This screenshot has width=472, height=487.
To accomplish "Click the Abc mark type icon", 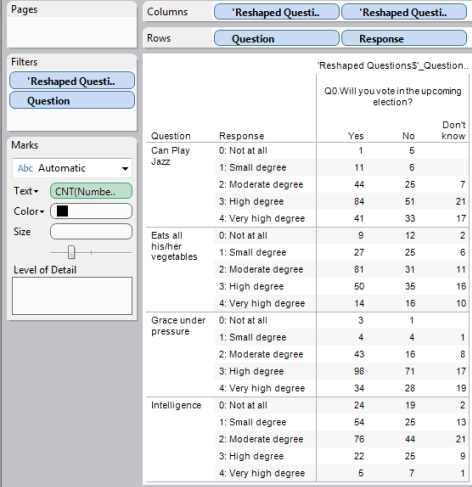I will click(x=25, y=168).
